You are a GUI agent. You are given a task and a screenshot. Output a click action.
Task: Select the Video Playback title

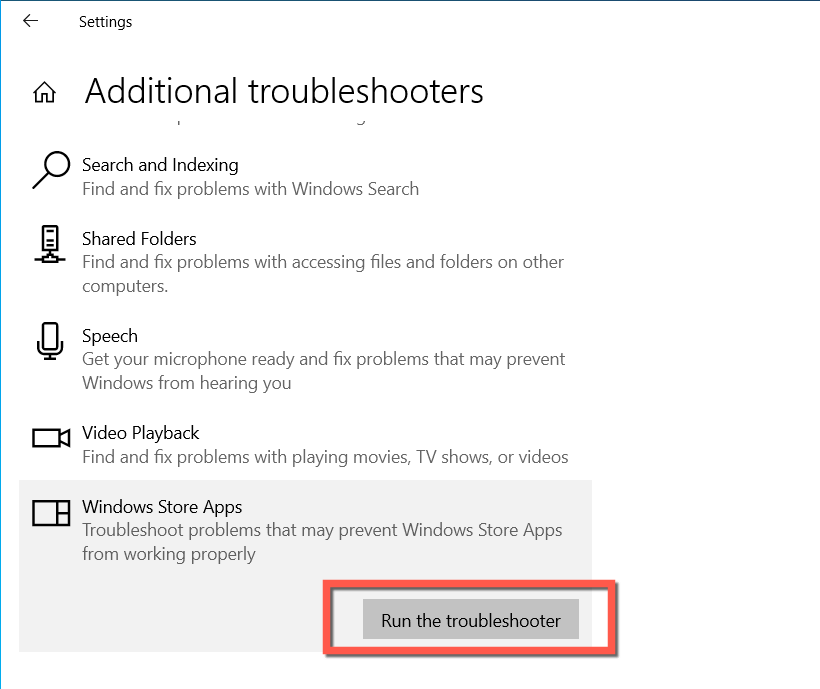[141, 433]
